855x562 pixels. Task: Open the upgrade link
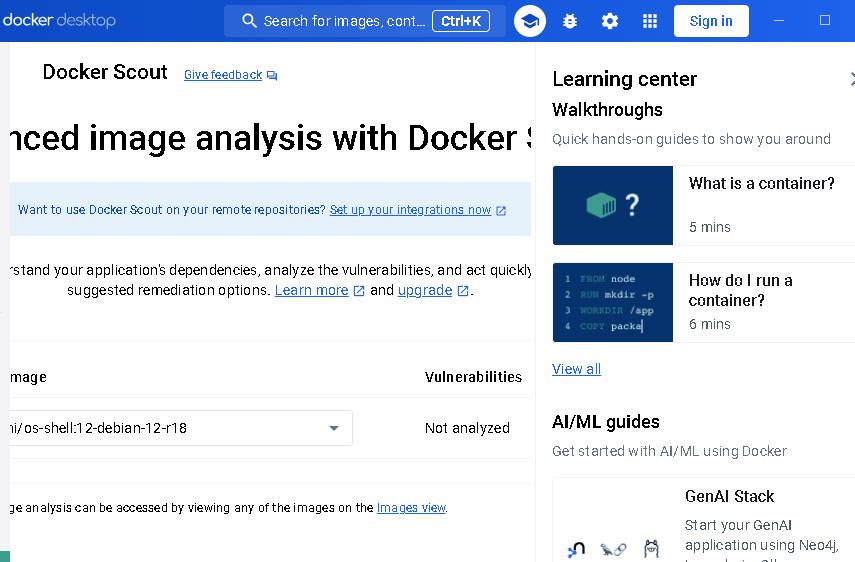coord(425,290)
